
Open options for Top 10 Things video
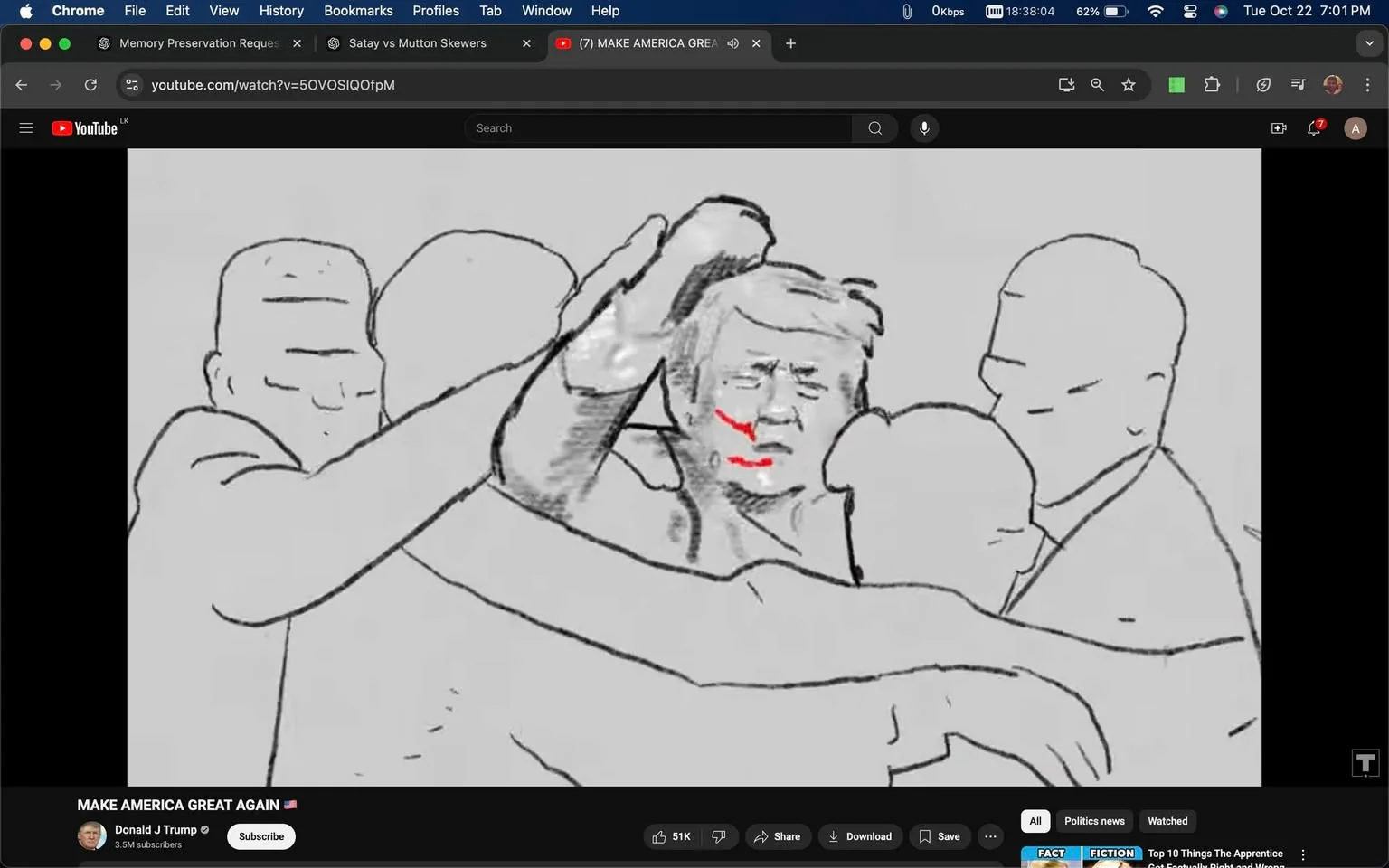(x=1303, y=855)
